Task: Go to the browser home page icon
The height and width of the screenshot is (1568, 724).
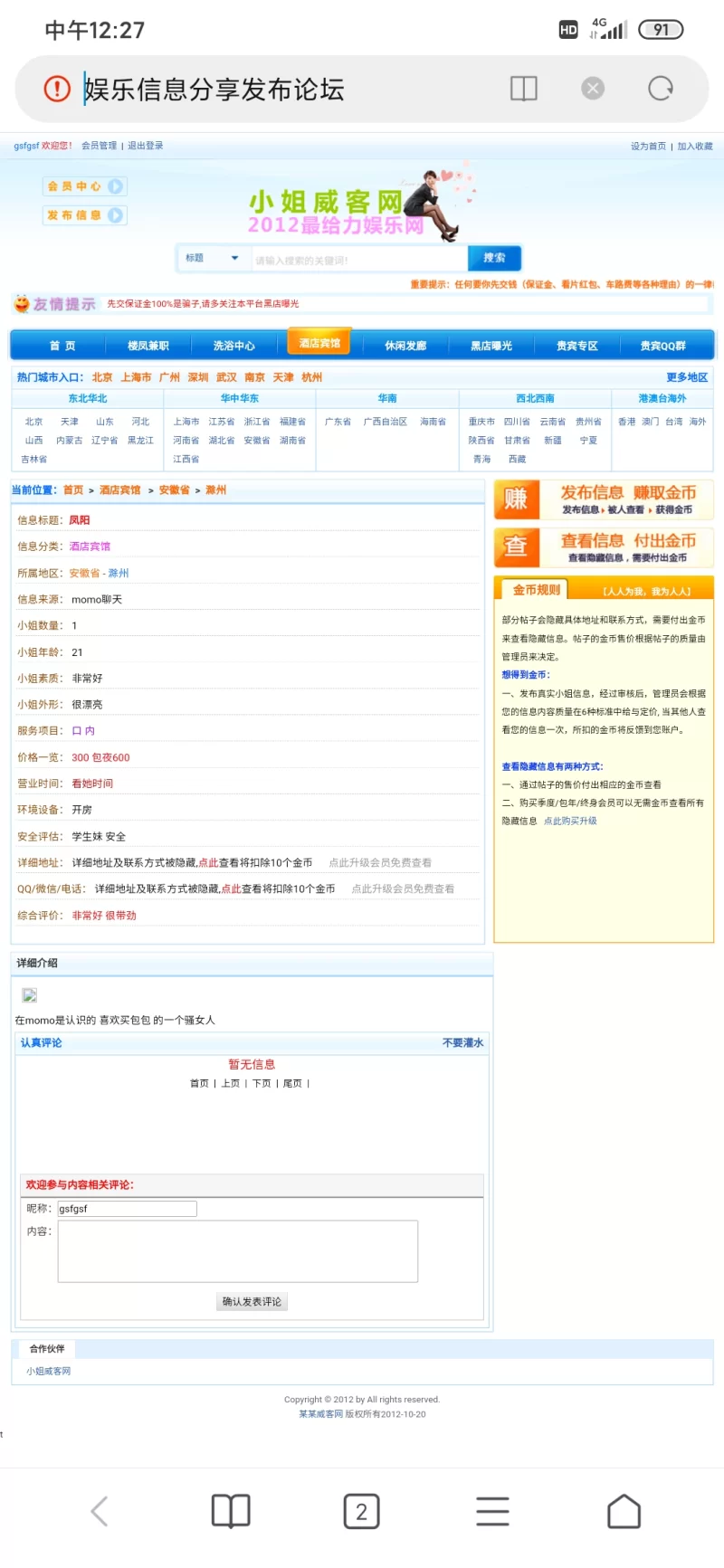Action: coord(624,1511)
